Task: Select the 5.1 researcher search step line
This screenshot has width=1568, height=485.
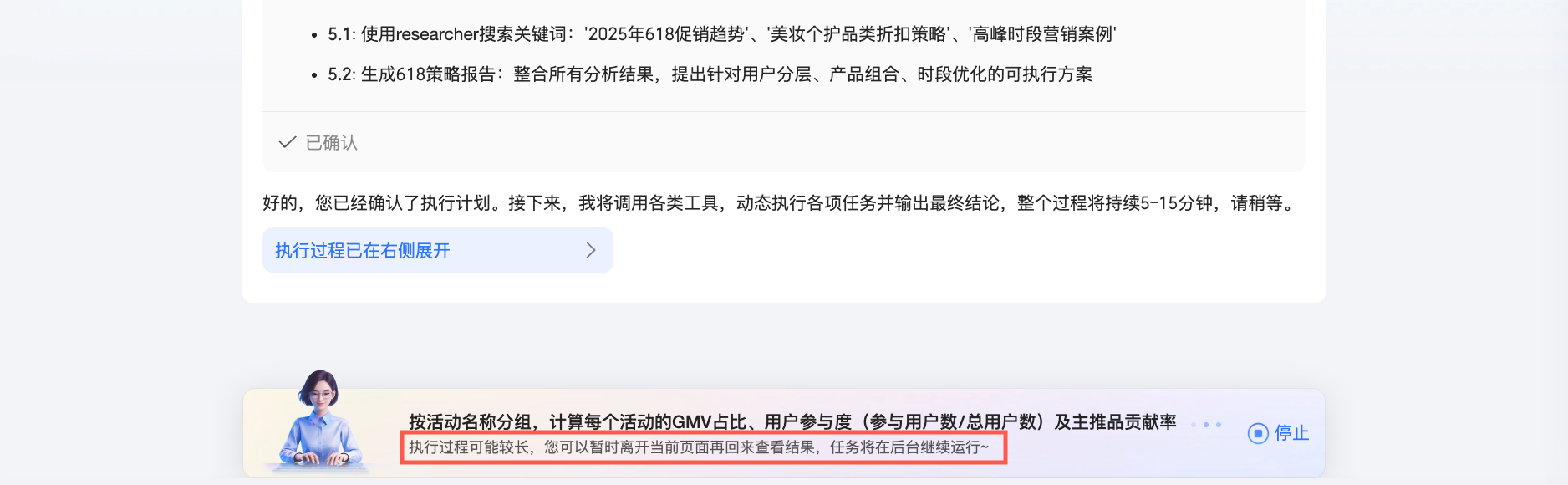Action: (721, 34)
